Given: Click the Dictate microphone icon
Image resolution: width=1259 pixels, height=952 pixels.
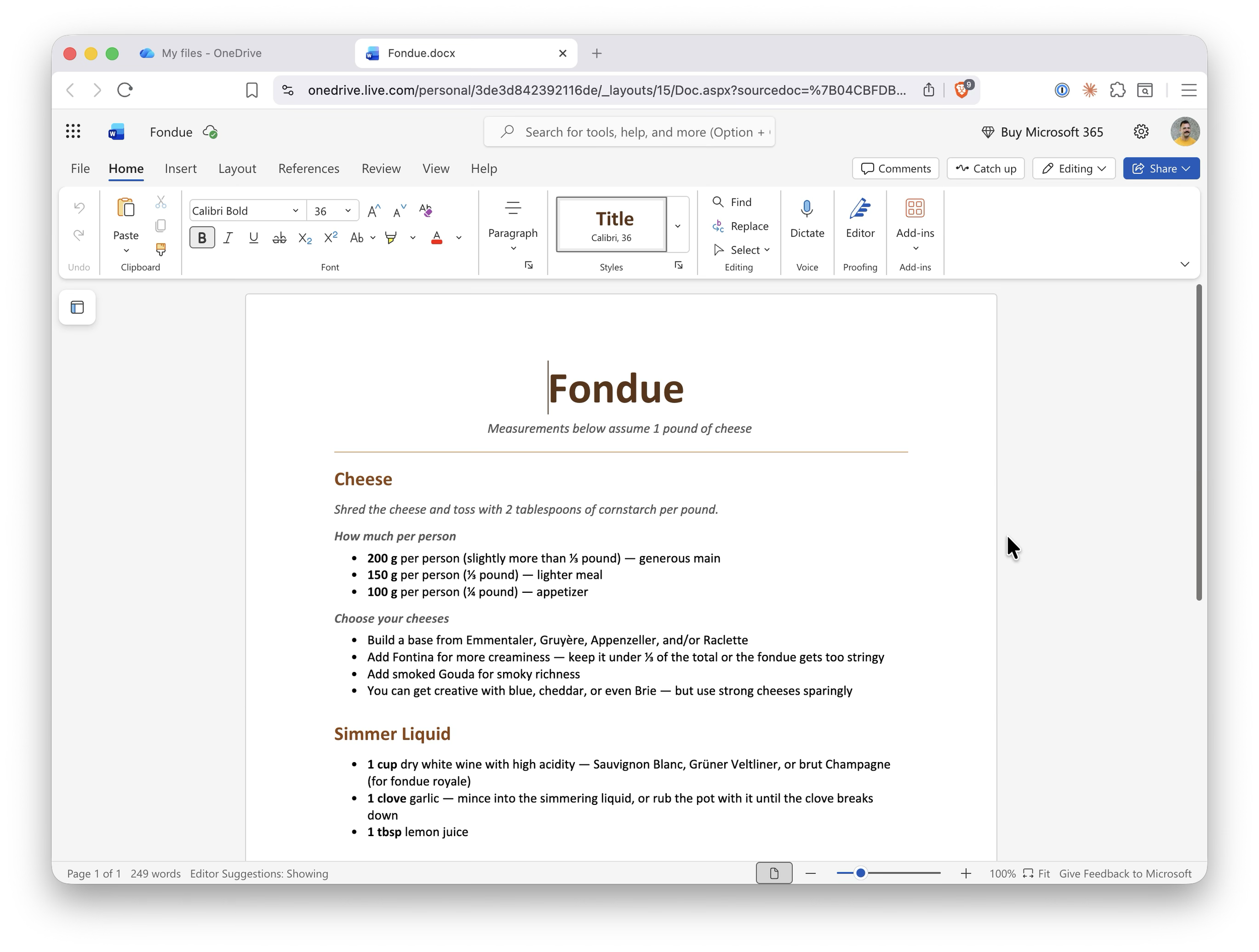Looking at the screenshot, I should coord(806,209).
